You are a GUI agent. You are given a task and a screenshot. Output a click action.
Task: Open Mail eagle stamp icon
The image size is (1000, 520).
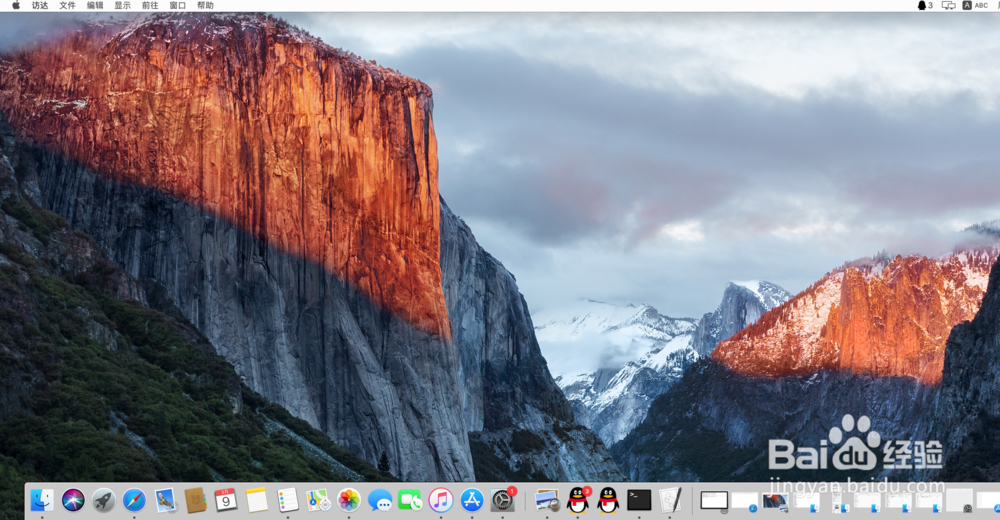pyautogui.click(x=165, y=500)
